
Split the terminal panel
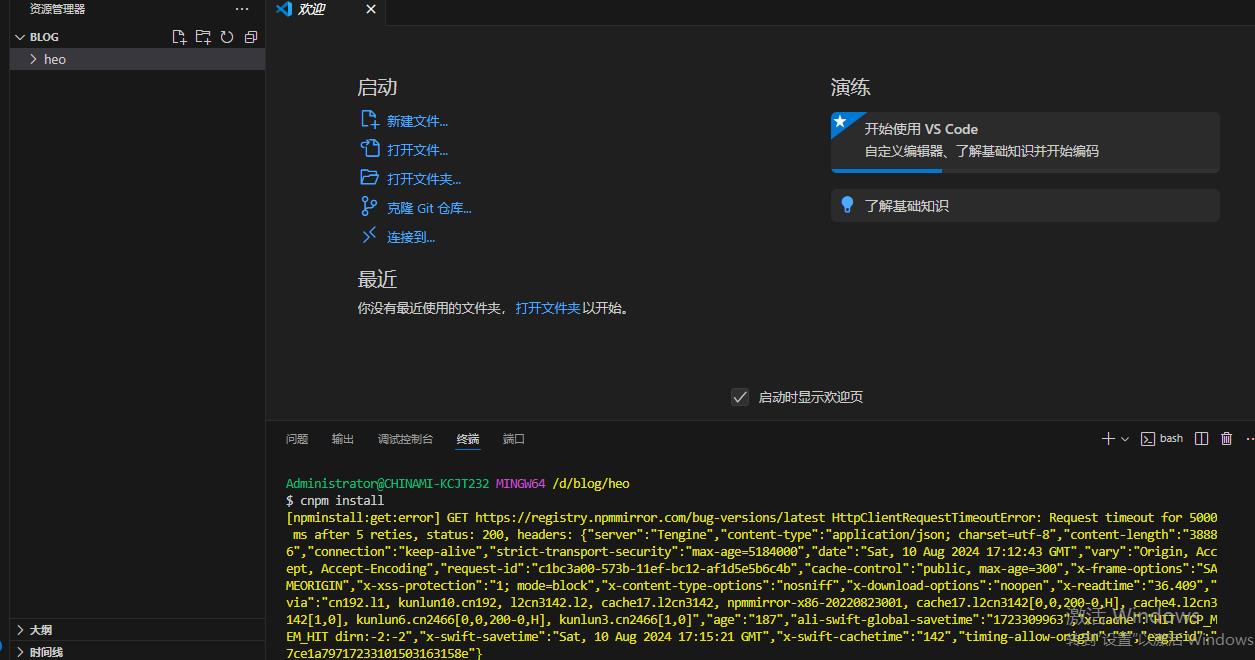tap(1202, 439)
